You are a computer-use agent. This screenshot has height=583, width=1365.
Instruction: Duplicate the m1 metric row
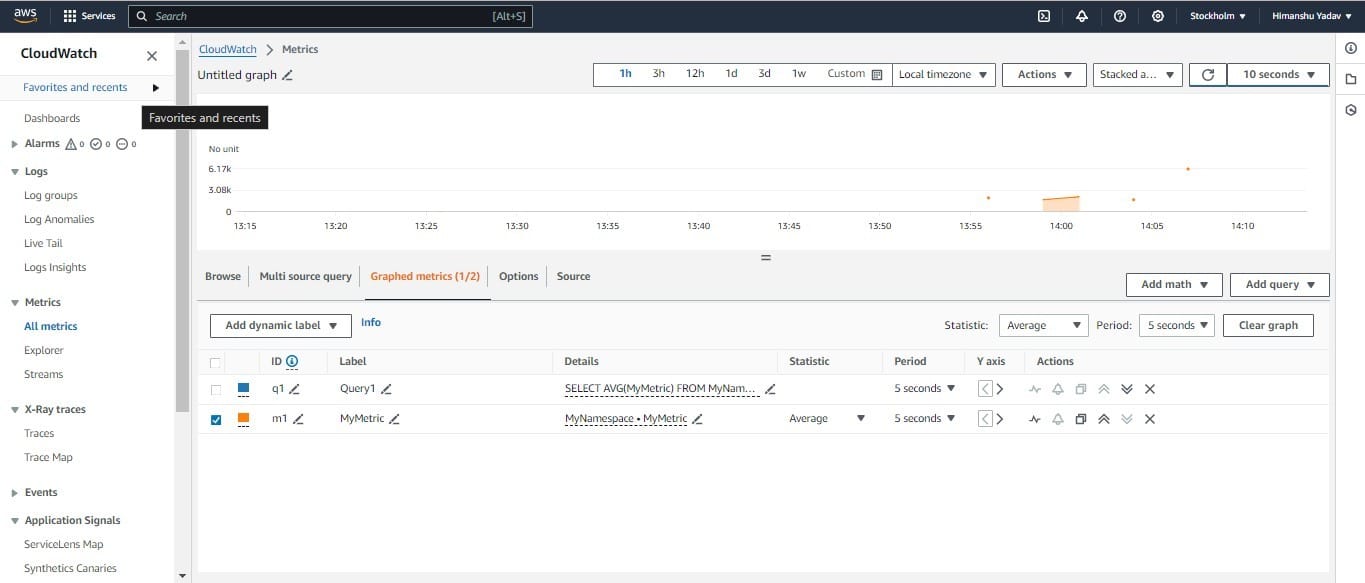[x=1080, y=419]
